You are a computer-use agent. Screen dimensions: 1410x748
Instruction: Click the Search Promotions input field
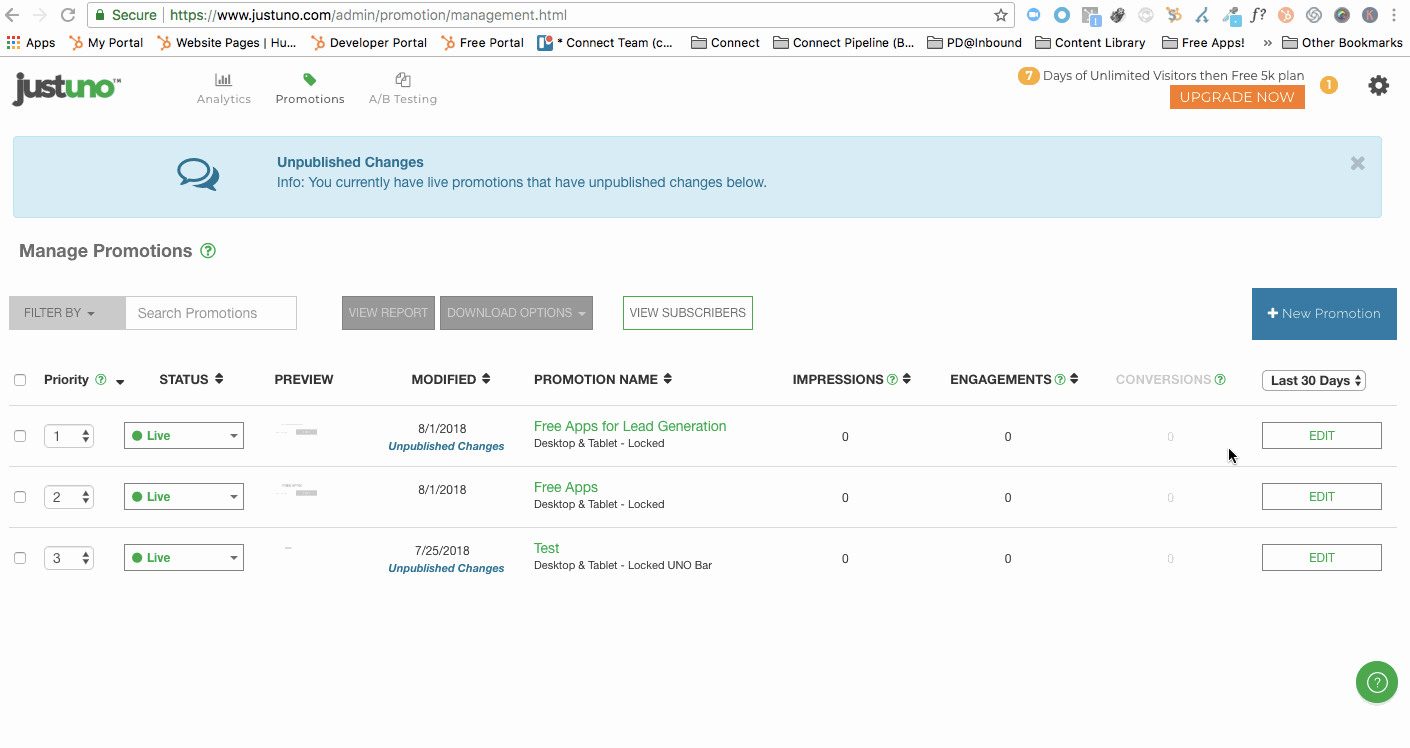pos(211,313)
